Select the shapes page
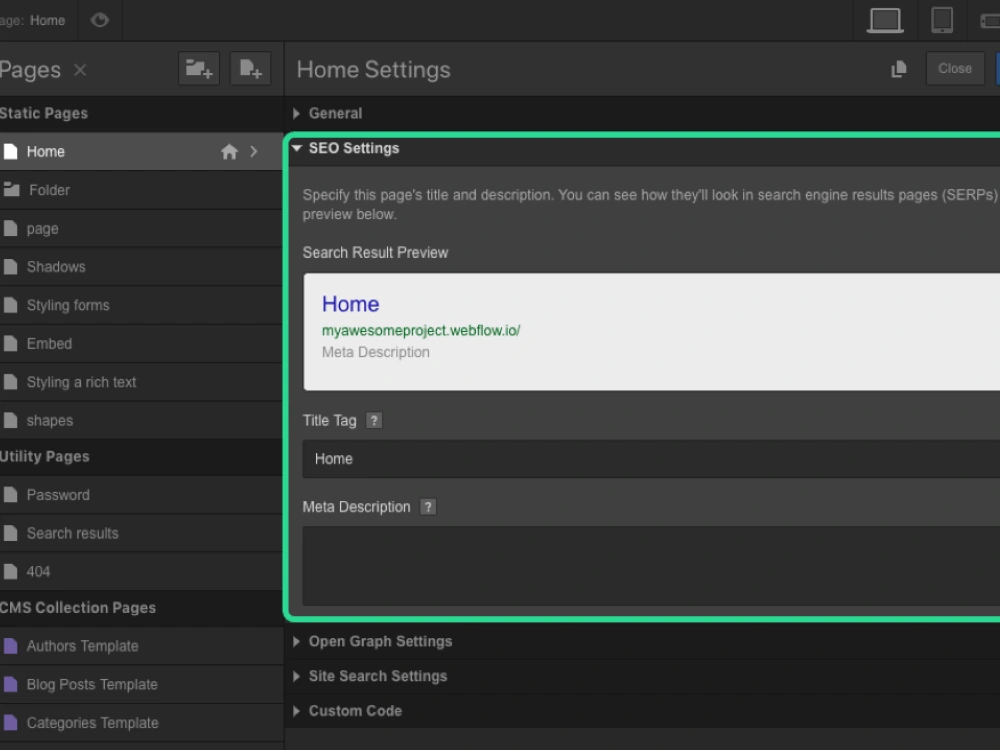1000x750 pixels. (x=141, y=420)
